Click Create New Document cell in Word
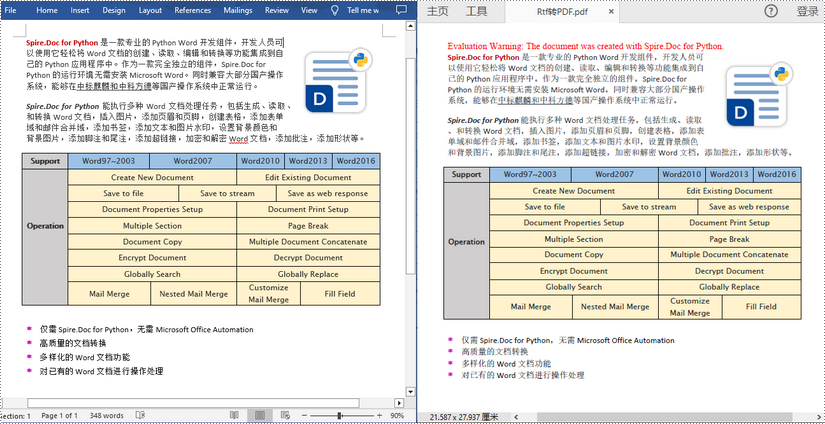The image size is (825, 424). click(152, 177)
